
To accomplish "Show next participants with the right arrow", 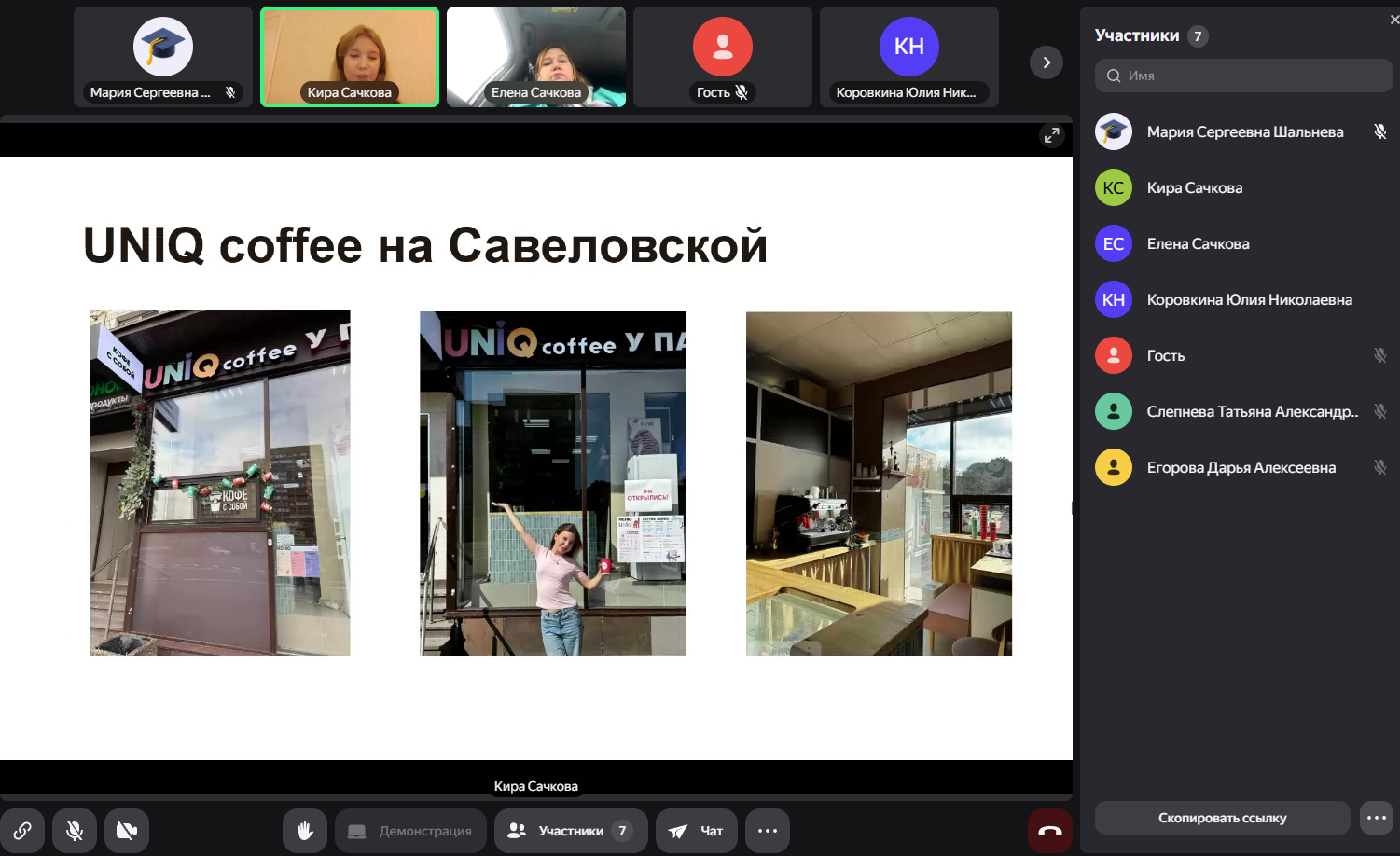I will [1047, 62].
